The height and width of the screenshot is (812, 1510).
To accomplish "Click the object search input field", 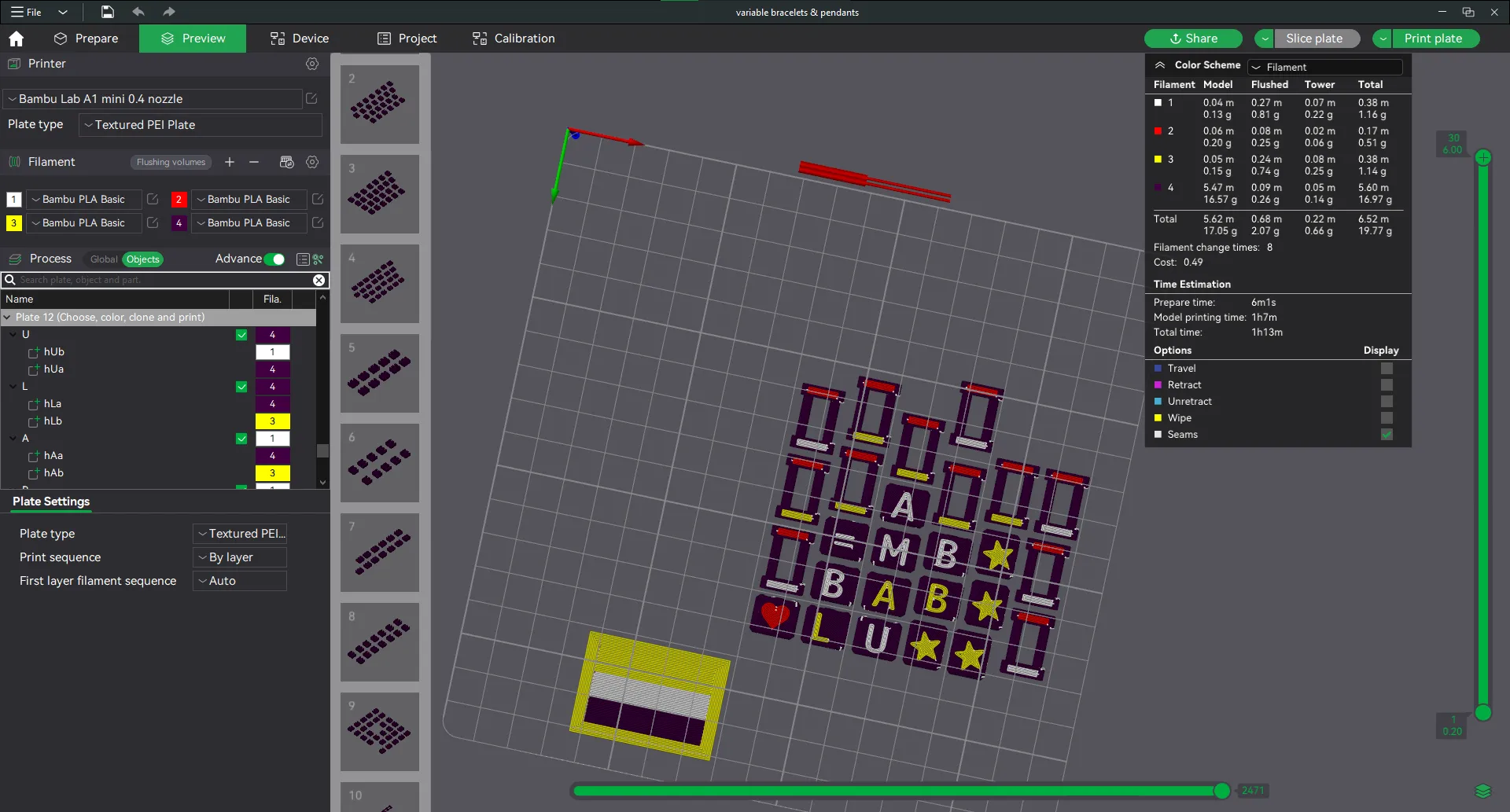I will (164, 280).
